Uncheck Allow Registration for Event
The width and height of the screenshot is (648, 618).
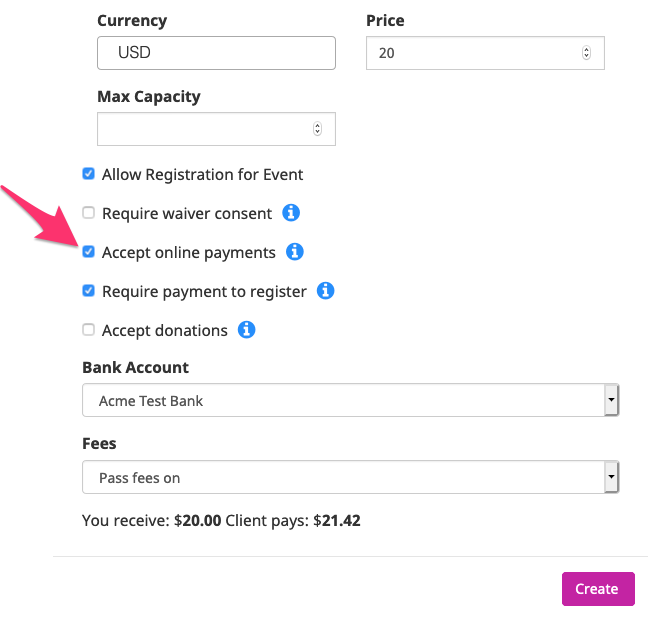click(x=88, y=174)
